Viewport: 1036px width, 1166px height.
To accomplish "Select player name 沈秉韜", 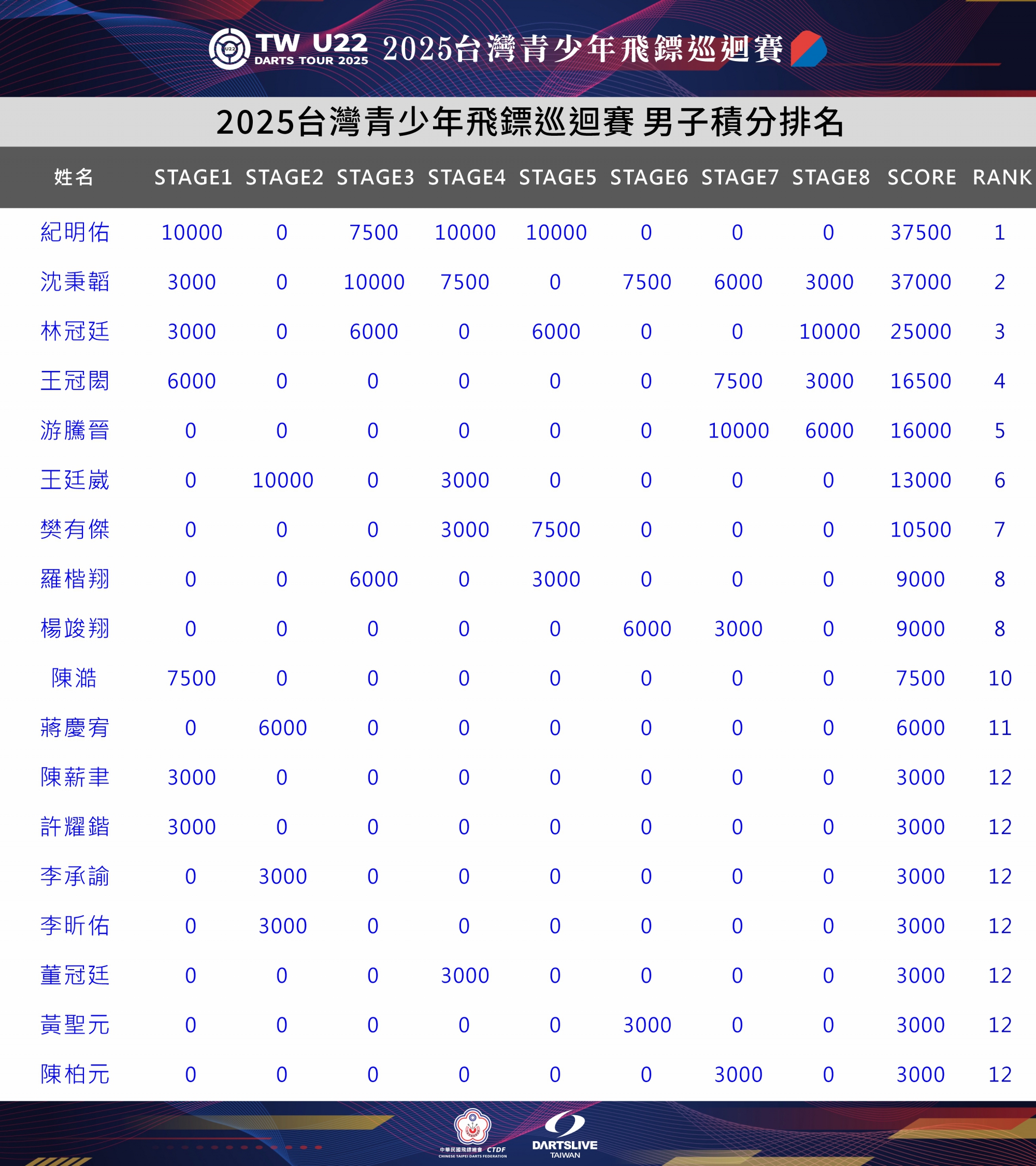I will (75, 282).
